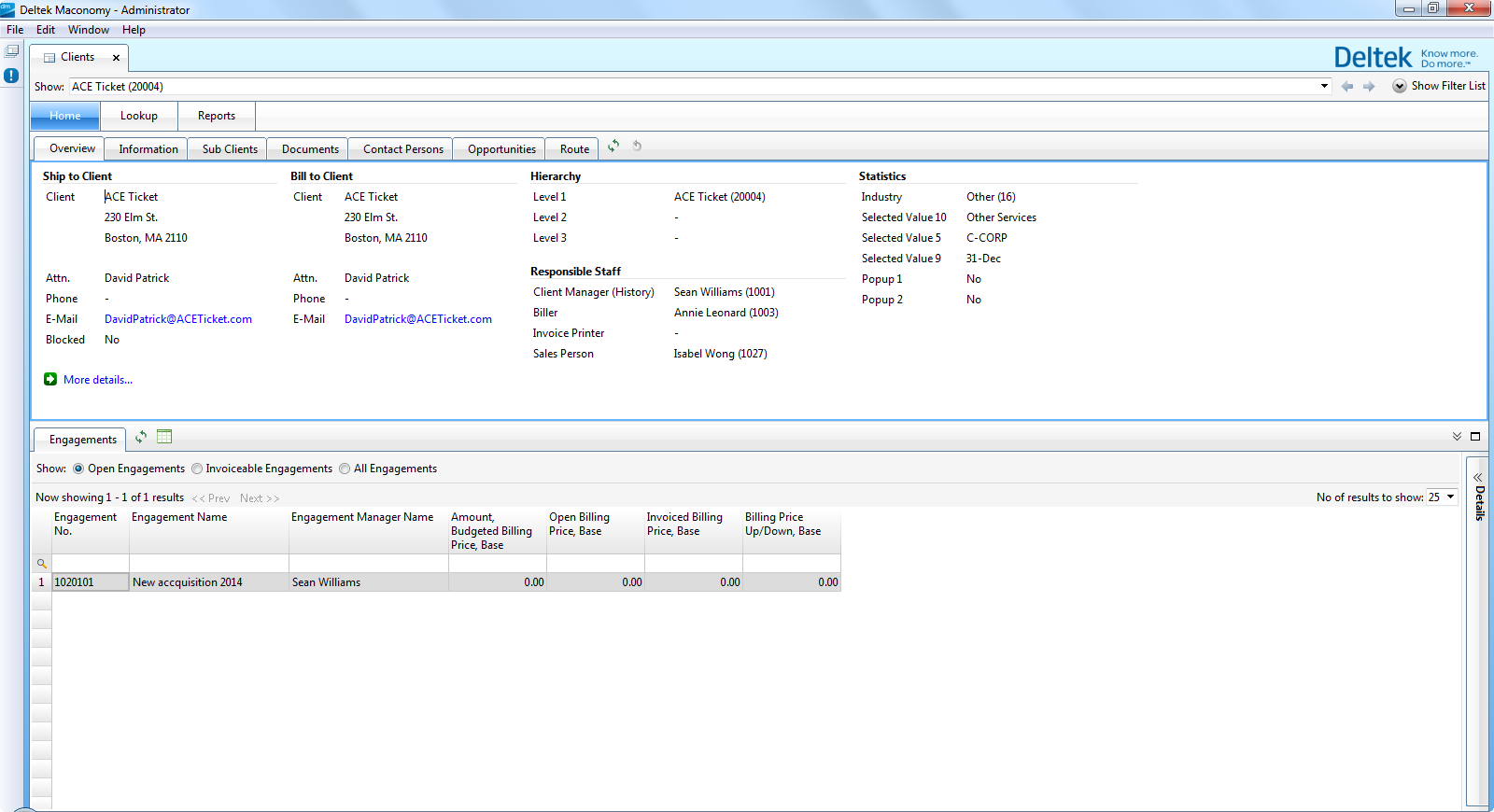Click the workspace windows icon in left sidebar

[x=11, y=51]
